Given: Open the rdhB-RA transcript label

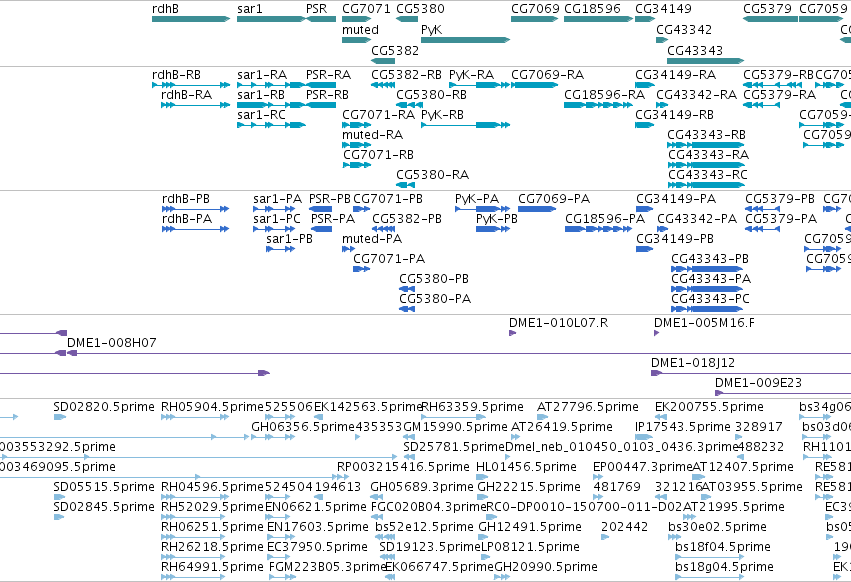Looking at the screenshot, I should (187, 94).
